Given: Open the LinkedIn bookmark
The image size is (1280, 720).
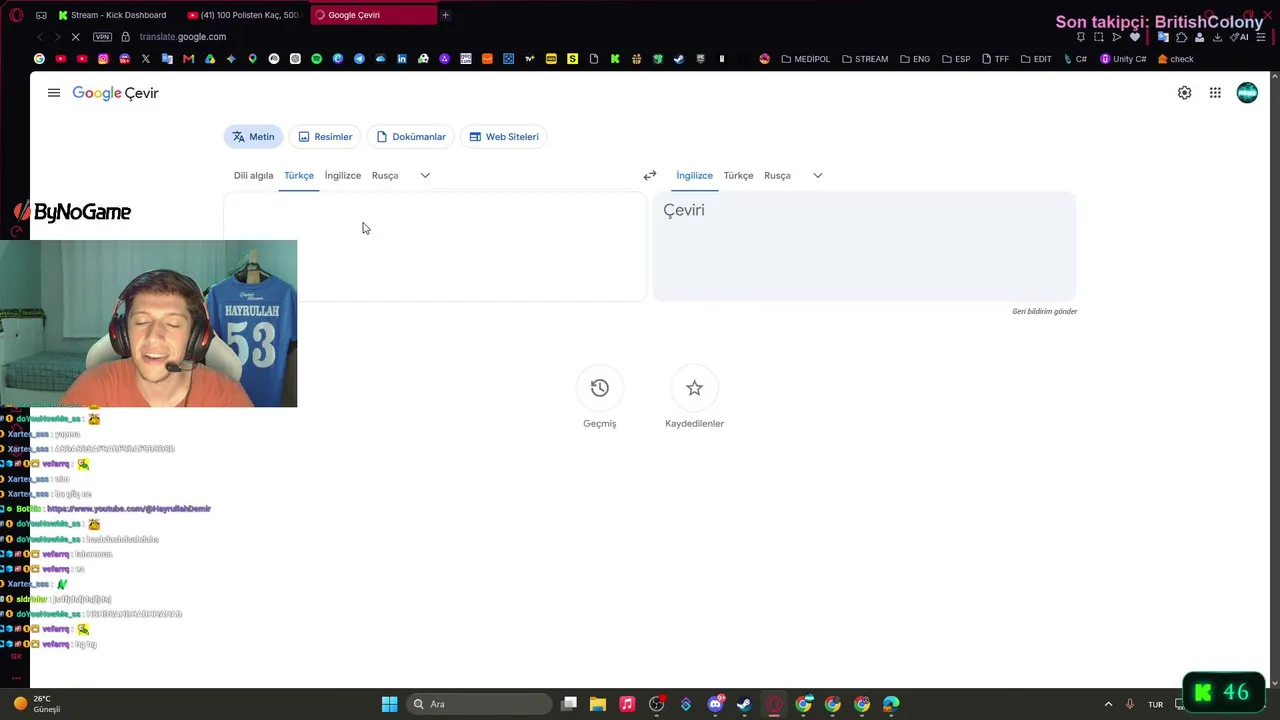Looking at the screenshot, I should pyautogui.click(x=402, y=59).
